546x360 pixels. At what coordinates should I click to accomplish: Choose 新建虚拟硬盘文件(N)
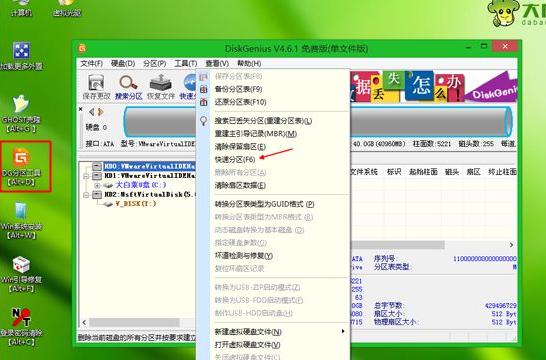[x=248, y=332]
